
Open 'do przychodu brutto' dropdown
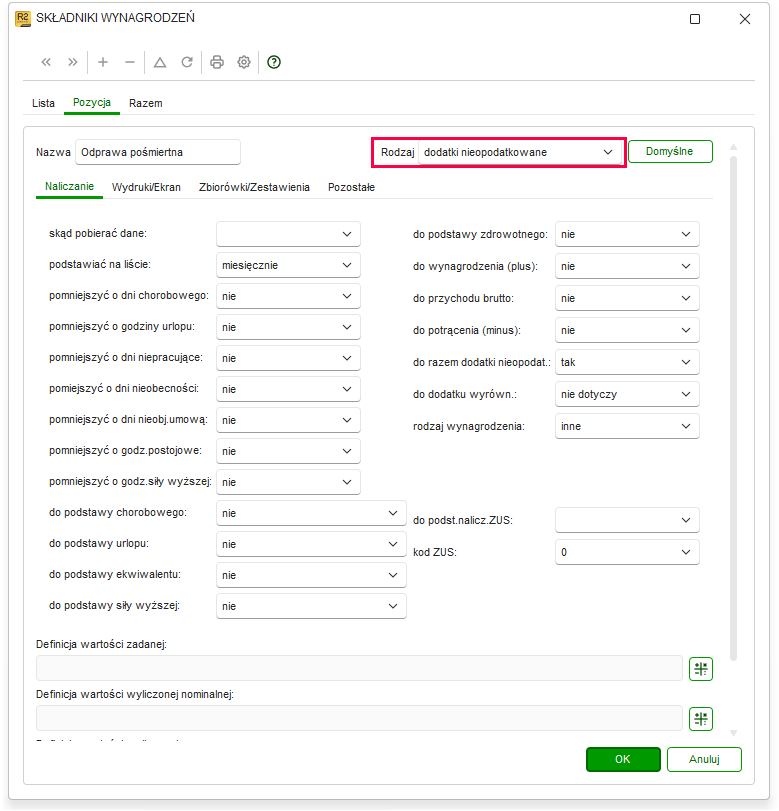(627, 298)
